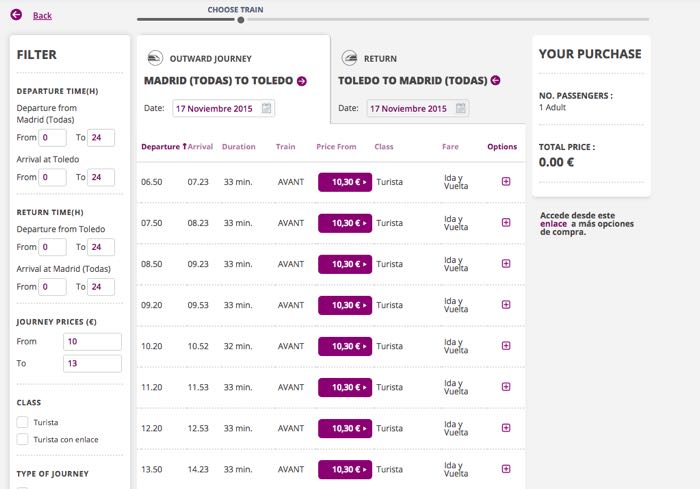Expand options for the 08.50 train

point(506,263)
